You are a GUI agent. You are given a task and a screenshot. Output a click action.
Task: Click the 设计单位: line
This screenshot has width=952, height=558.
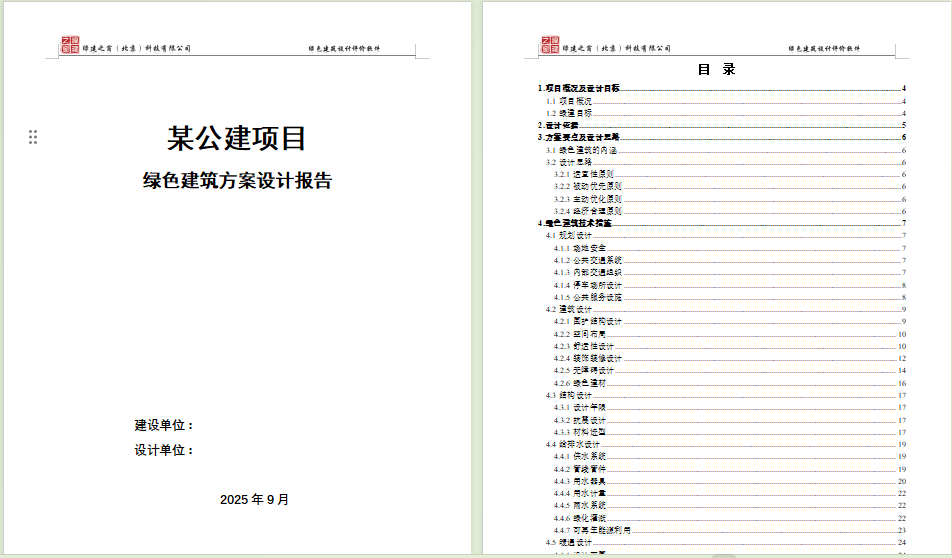[x=164, y=450]
